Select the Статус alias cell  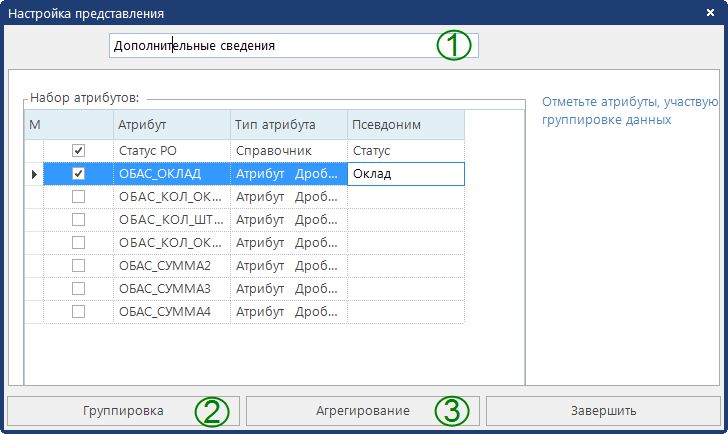point(405,150)
